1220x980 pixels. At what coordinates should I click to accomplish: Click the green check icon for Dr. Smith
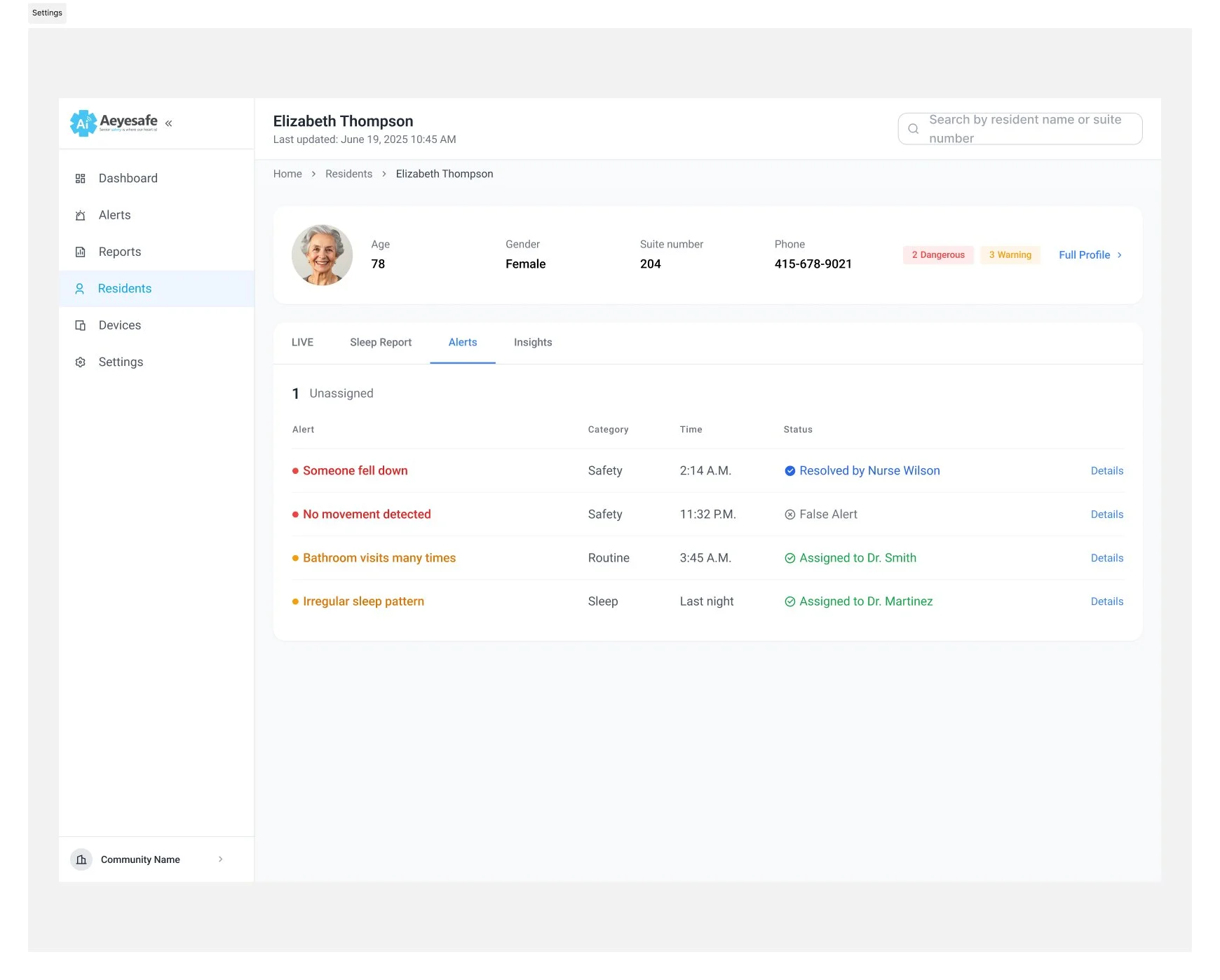pos(790,558)
